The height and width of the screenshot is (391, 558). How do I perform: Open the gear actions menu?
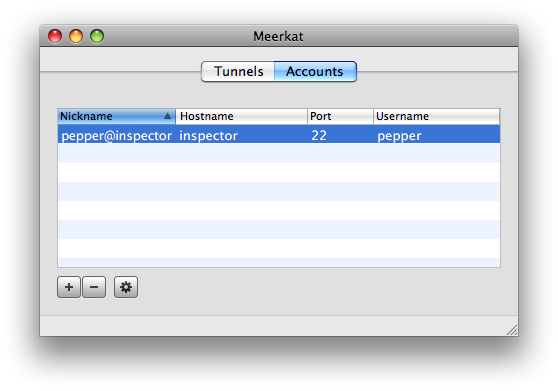tap(126, 287)
